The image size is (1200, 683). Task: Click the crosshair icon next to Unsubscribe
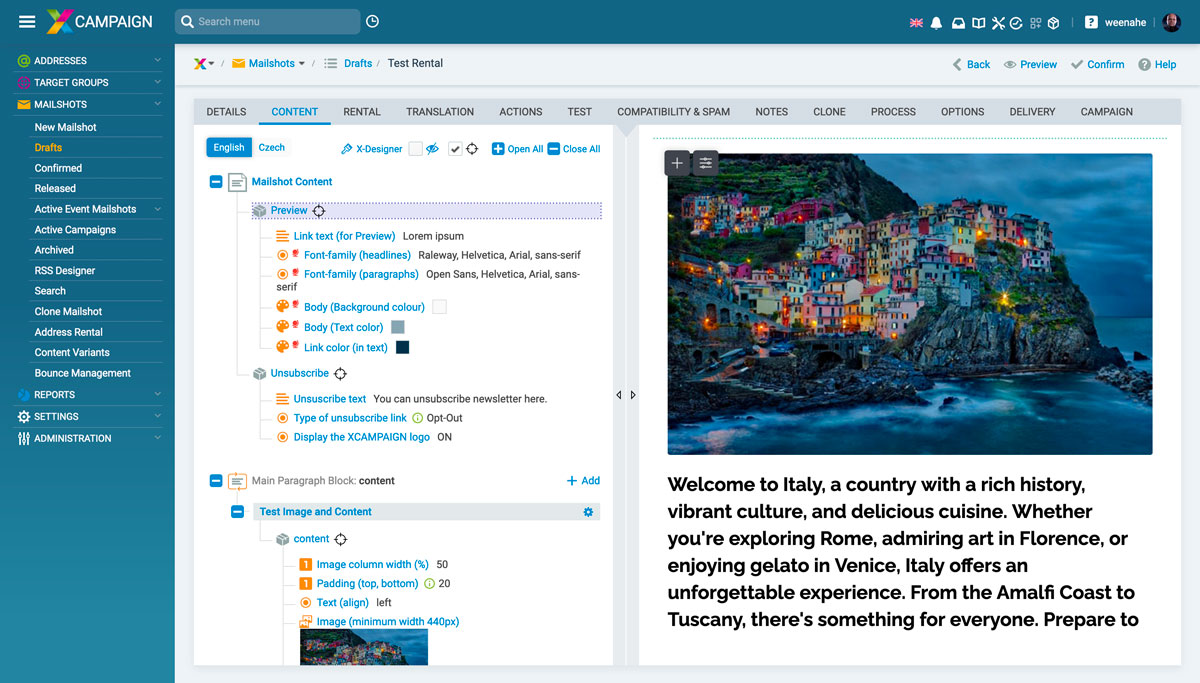(340, 374)
